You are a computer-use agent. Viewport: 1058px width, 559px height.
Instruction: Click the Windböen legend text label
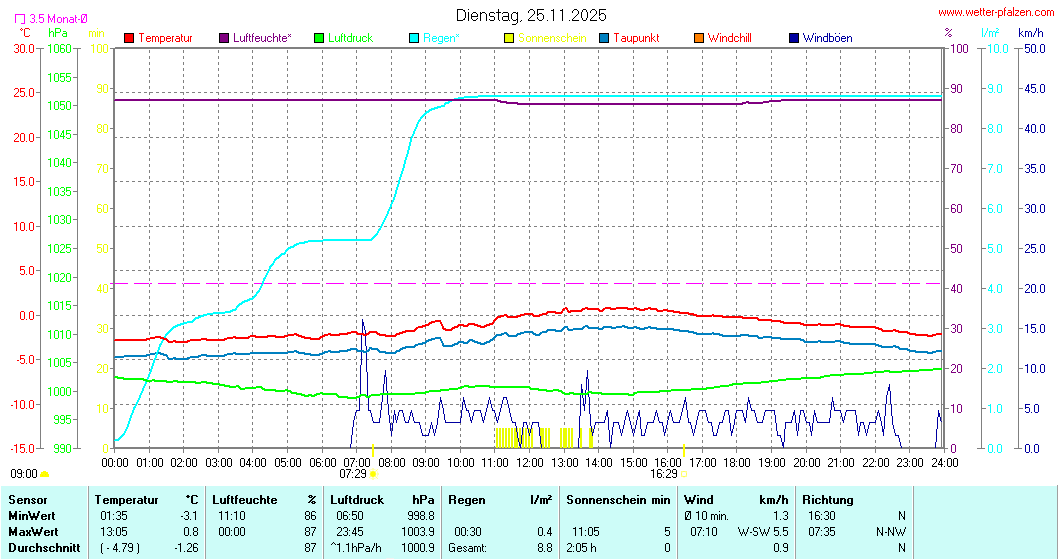tap(827, 38)
